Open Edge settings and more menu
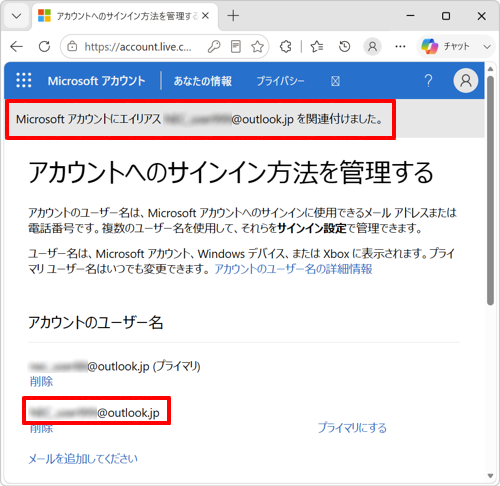This screenshot has width=500, height=486. point(400,47)
